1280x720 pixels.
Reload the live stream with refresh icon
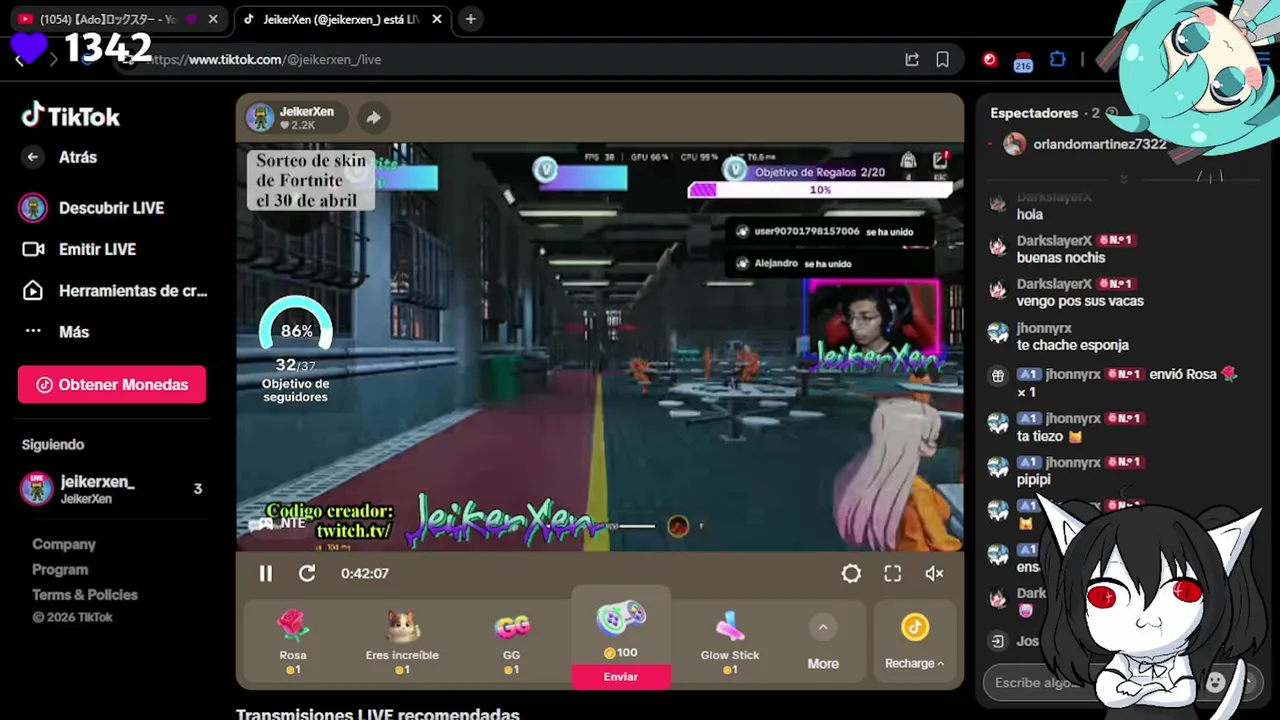coord(307,573)
